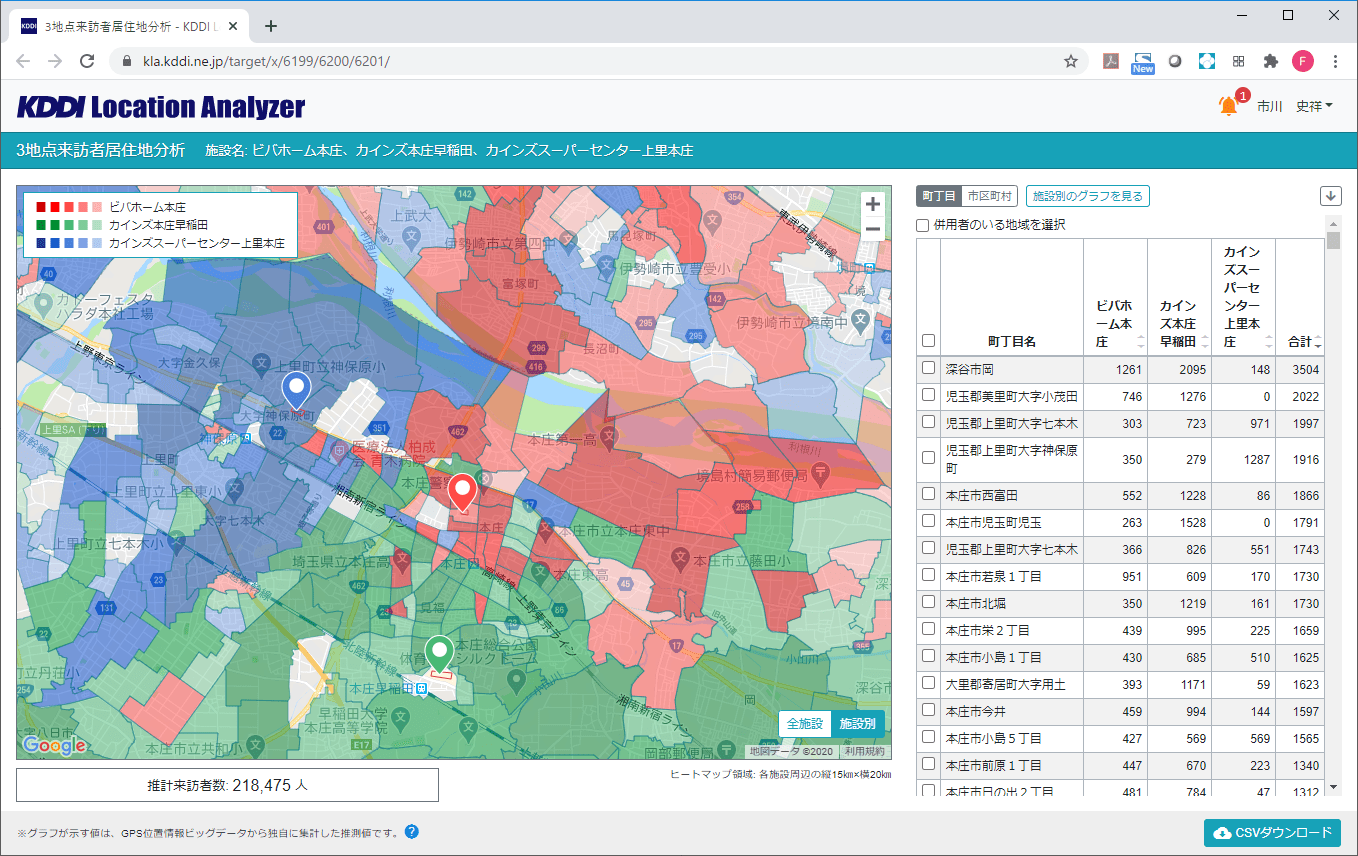The image size is (1358, 856).
Task: Open a new browser tab
Action: point(270,26)
